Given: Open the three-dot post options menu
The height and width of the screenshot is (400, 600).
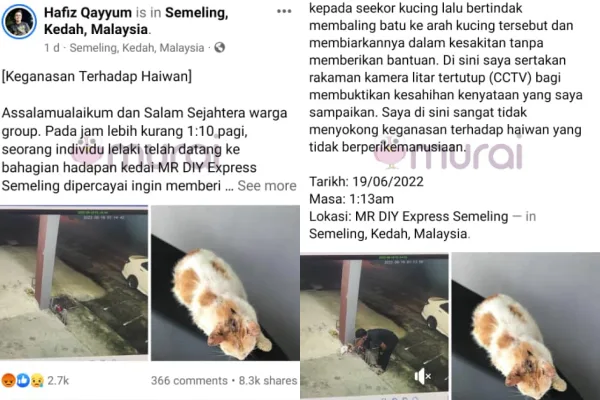Looking at the screenshot, I should [x=284, y=11].
